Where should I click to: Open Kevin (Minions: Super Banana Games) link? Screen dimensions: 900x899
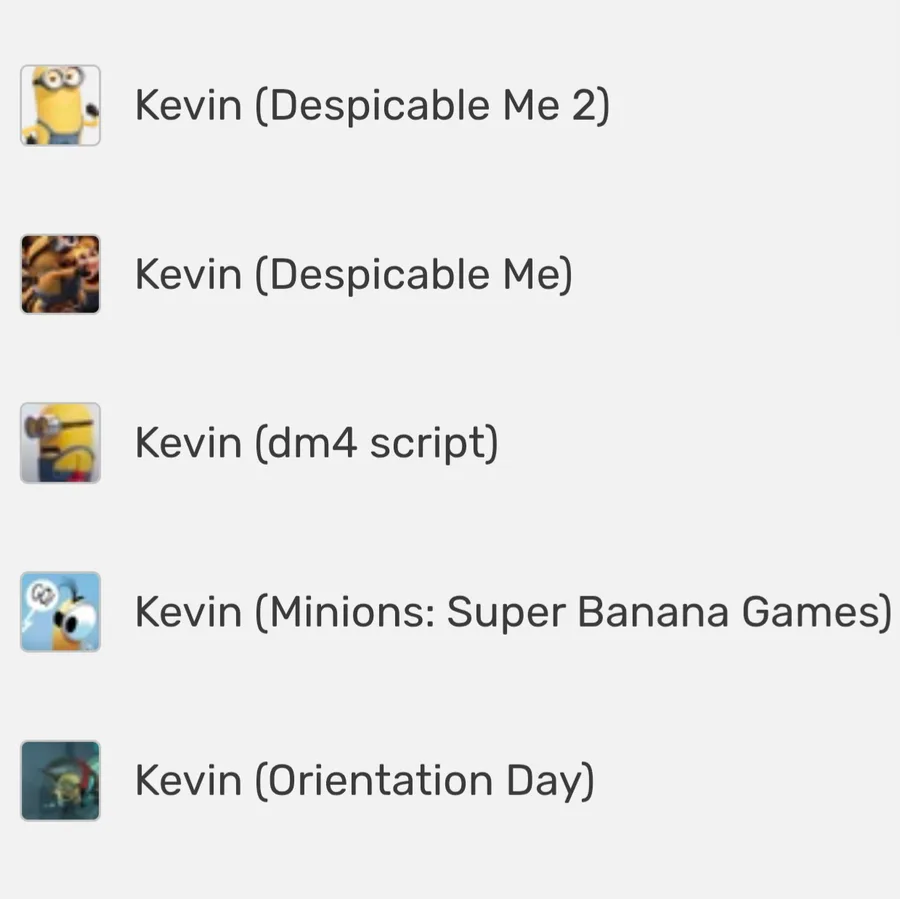[x=513, y=612]
